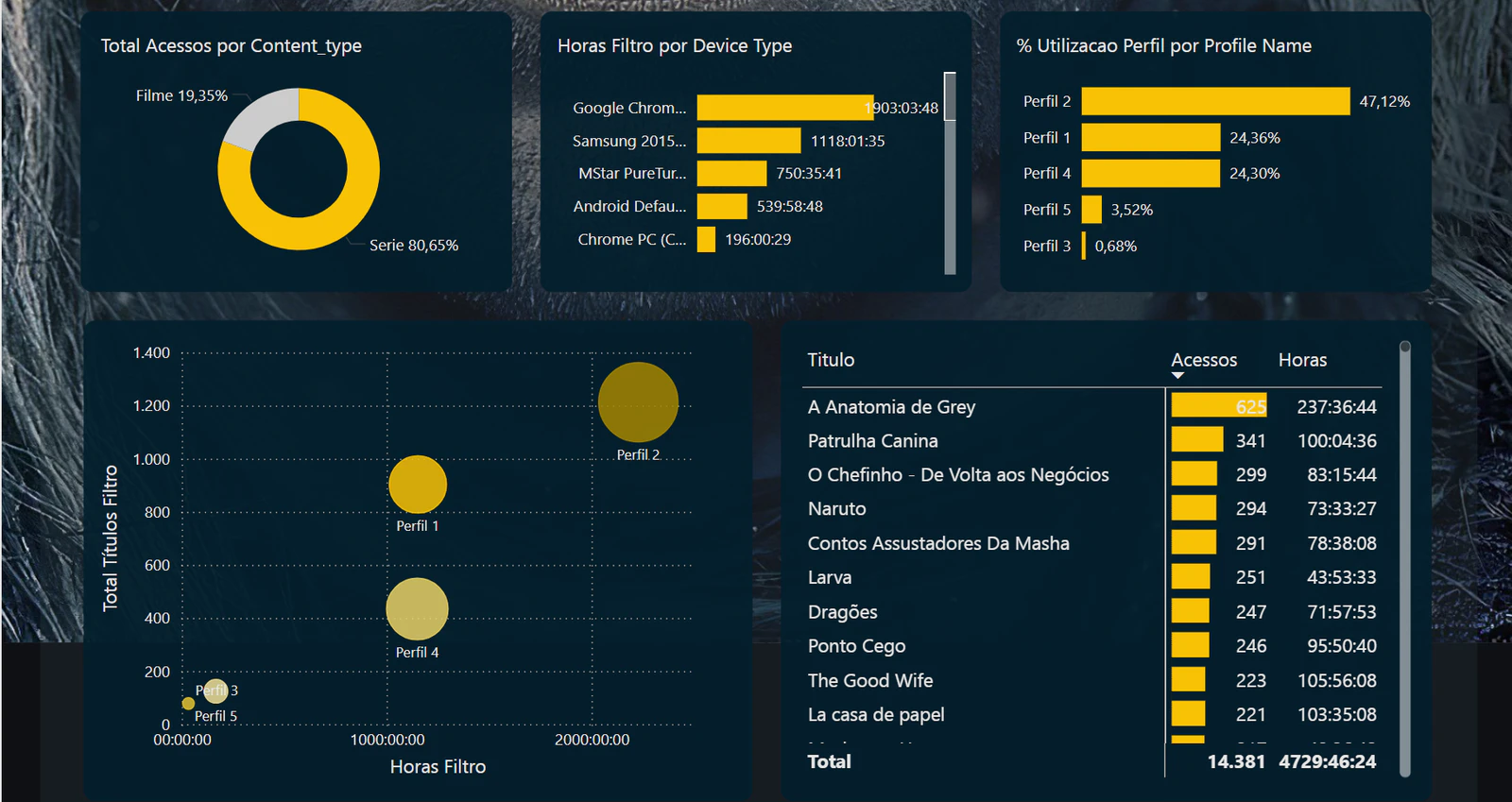Select Samsung 2015 device bar
This screenshot has height=802, width=1512.
tap(749, 141)
